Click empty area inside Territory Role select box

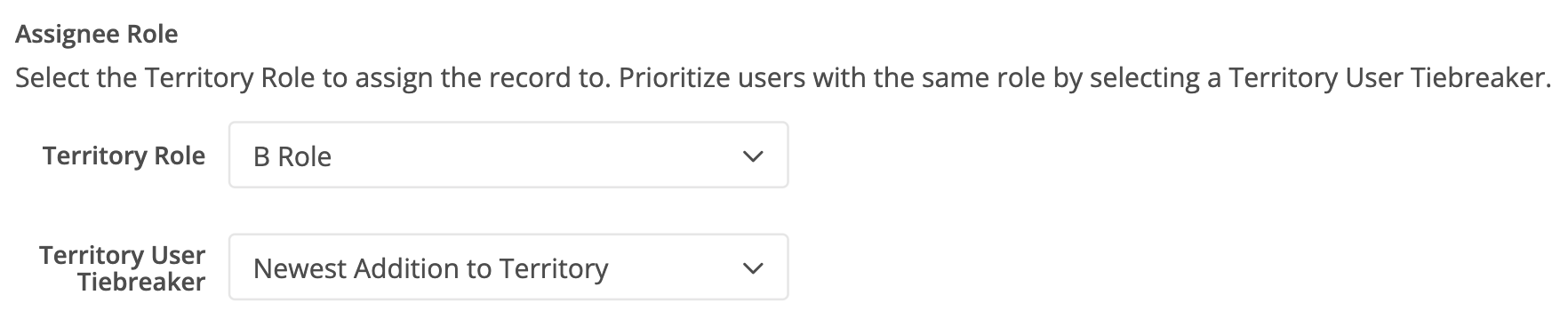[533, 156]
